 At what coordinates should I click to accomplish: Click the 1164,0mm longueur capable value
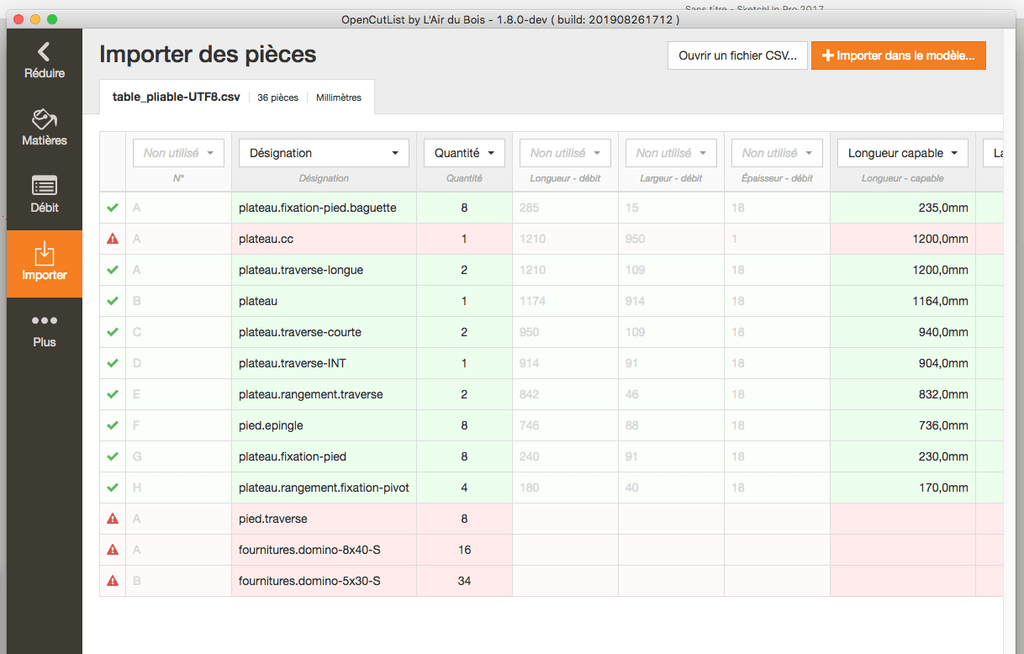click(x=940, y=301)
